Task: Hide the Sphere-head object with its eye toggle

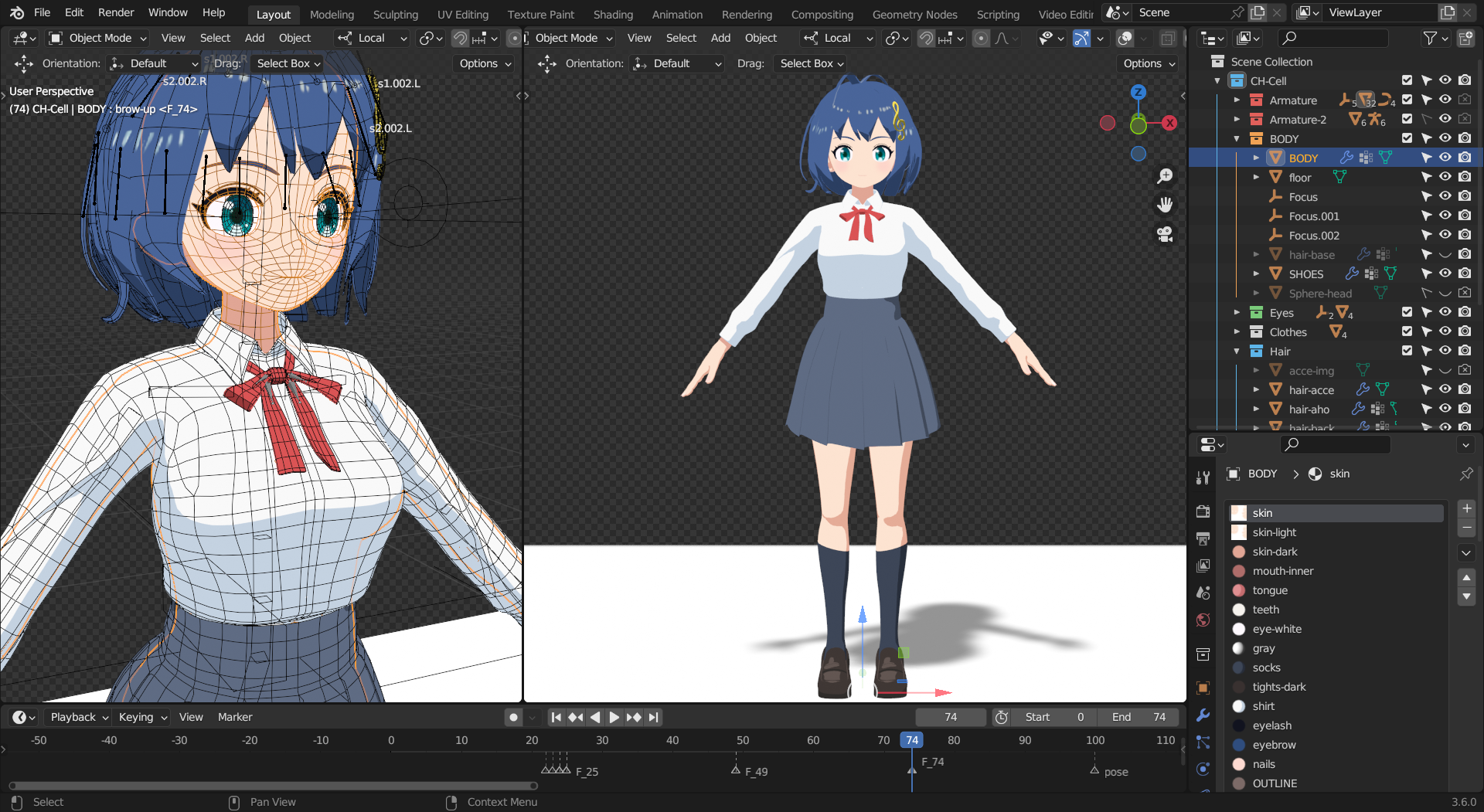Action: [x=1445, y=293]
